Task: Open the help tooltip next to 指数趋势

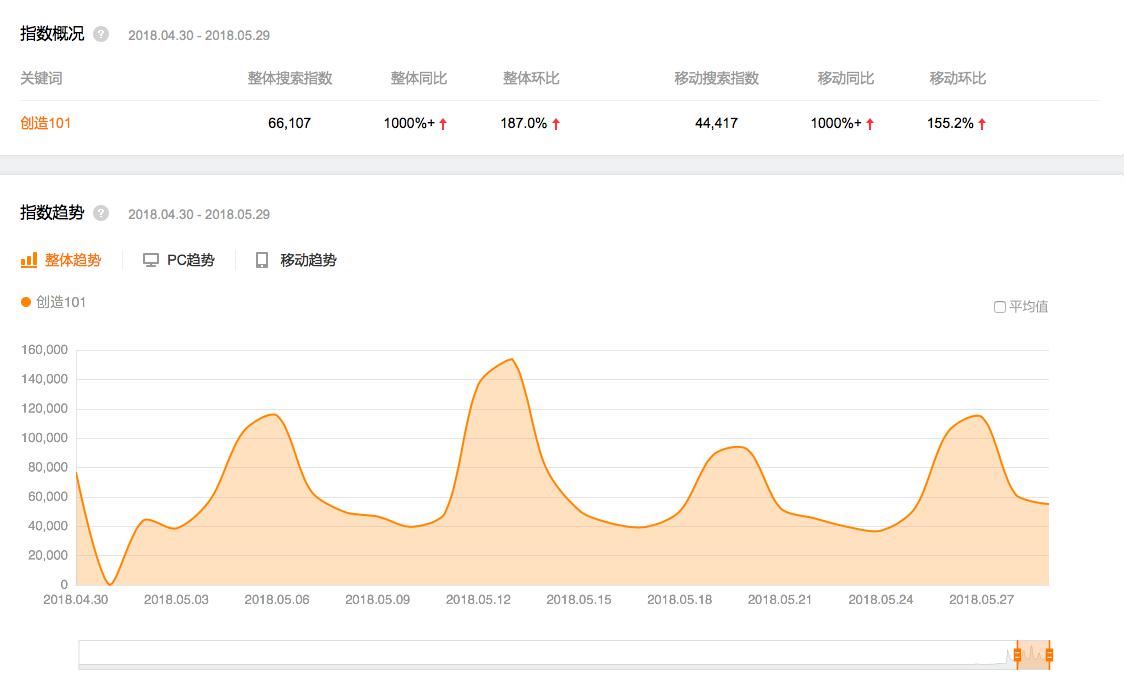Action: tap(101, 213)
